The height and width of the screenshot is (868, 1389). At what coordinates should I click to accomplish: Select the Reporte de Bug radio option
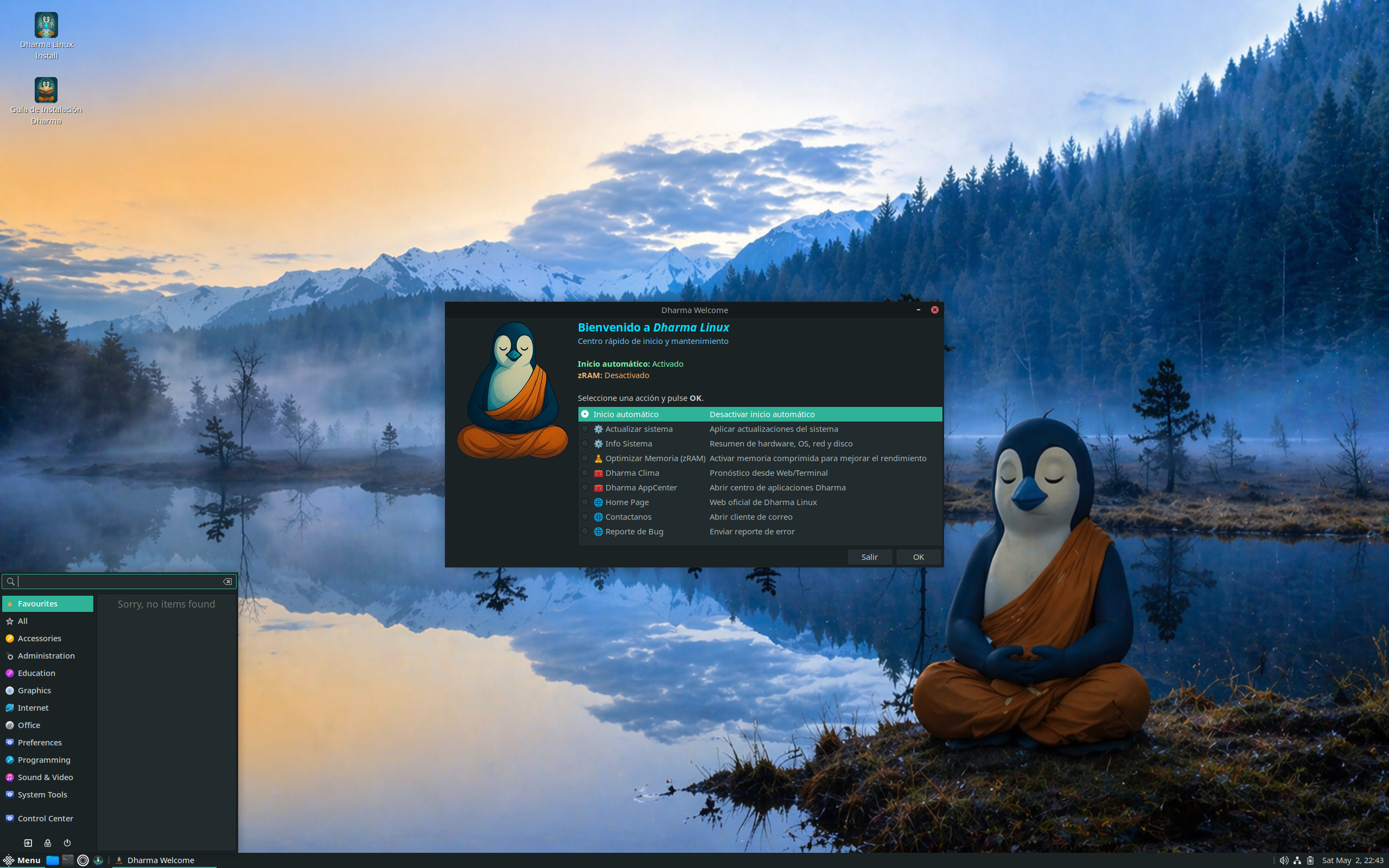coord(584,532)
